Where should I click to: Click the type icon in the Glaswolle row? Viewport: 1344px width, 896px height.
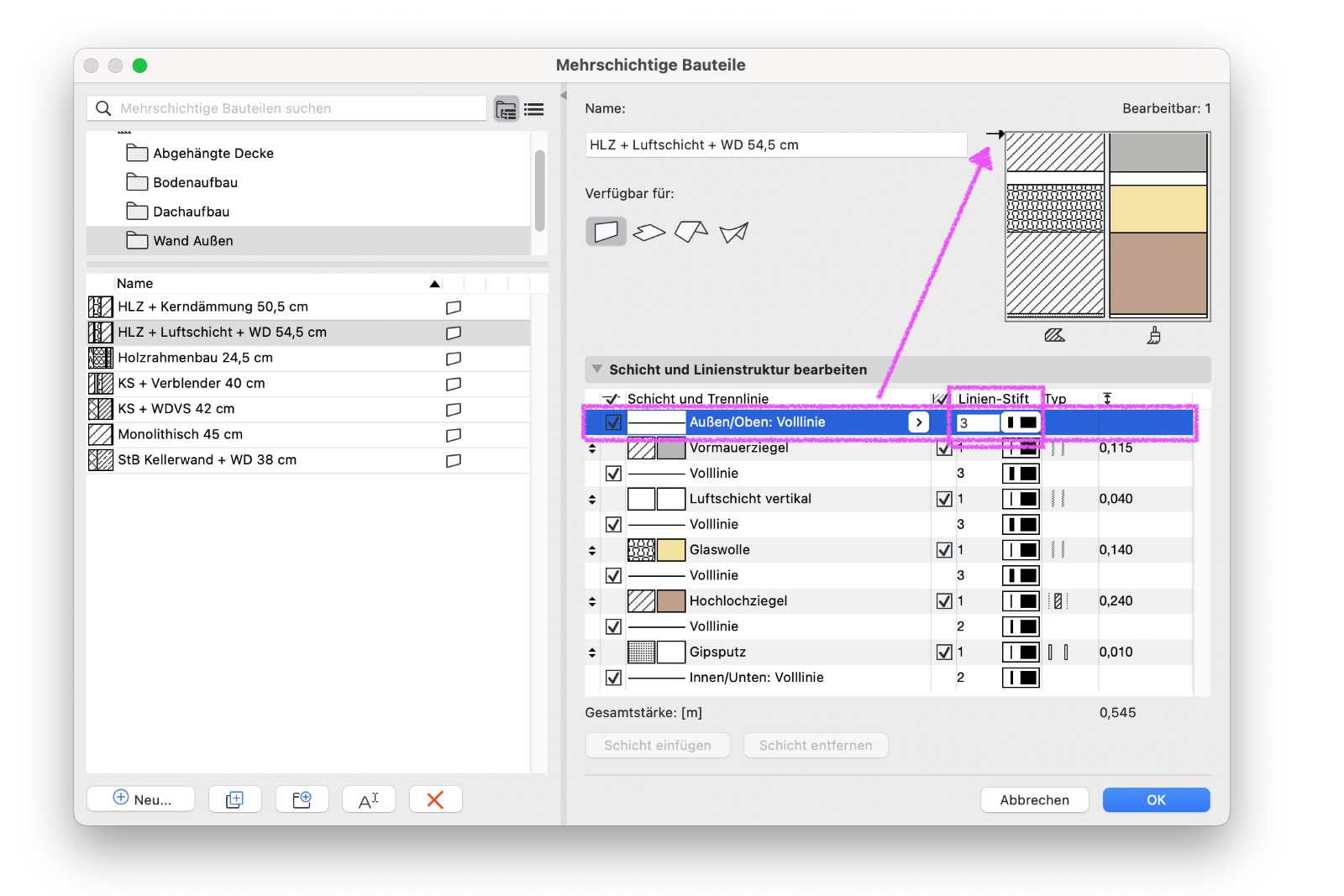tap(1058, 550)
